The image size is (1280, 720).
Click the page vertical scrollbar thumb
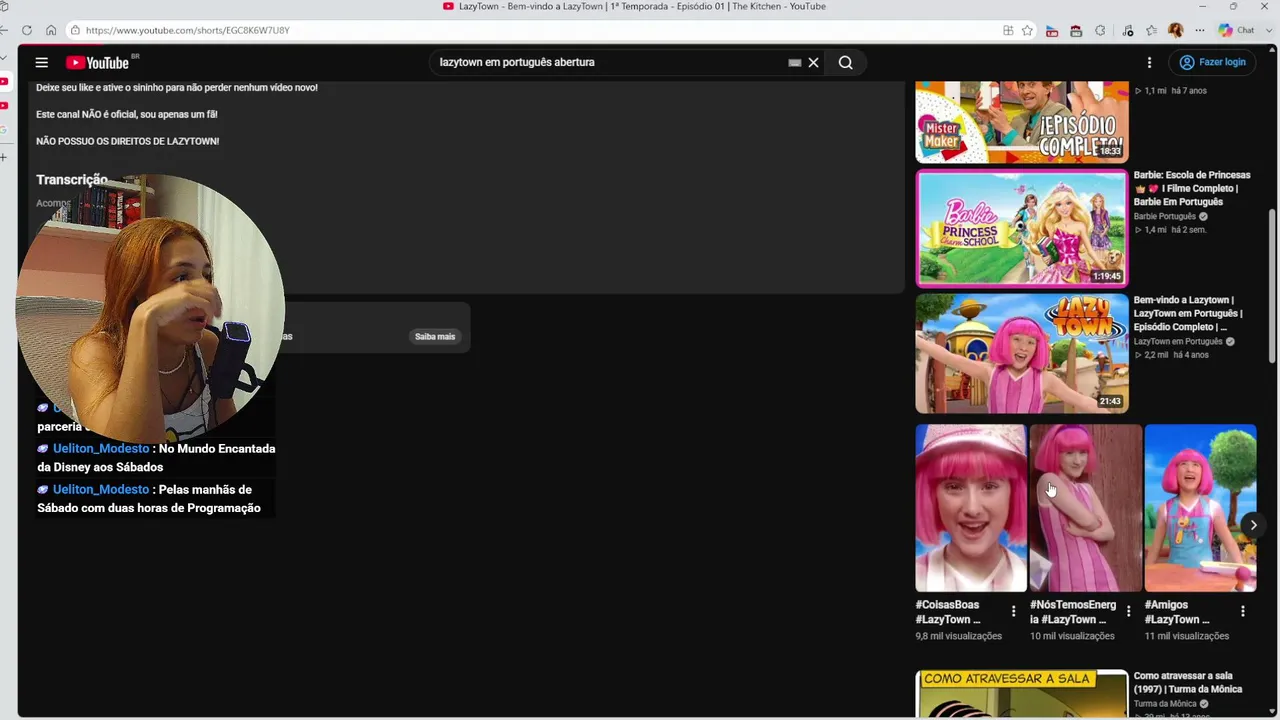1272,285
